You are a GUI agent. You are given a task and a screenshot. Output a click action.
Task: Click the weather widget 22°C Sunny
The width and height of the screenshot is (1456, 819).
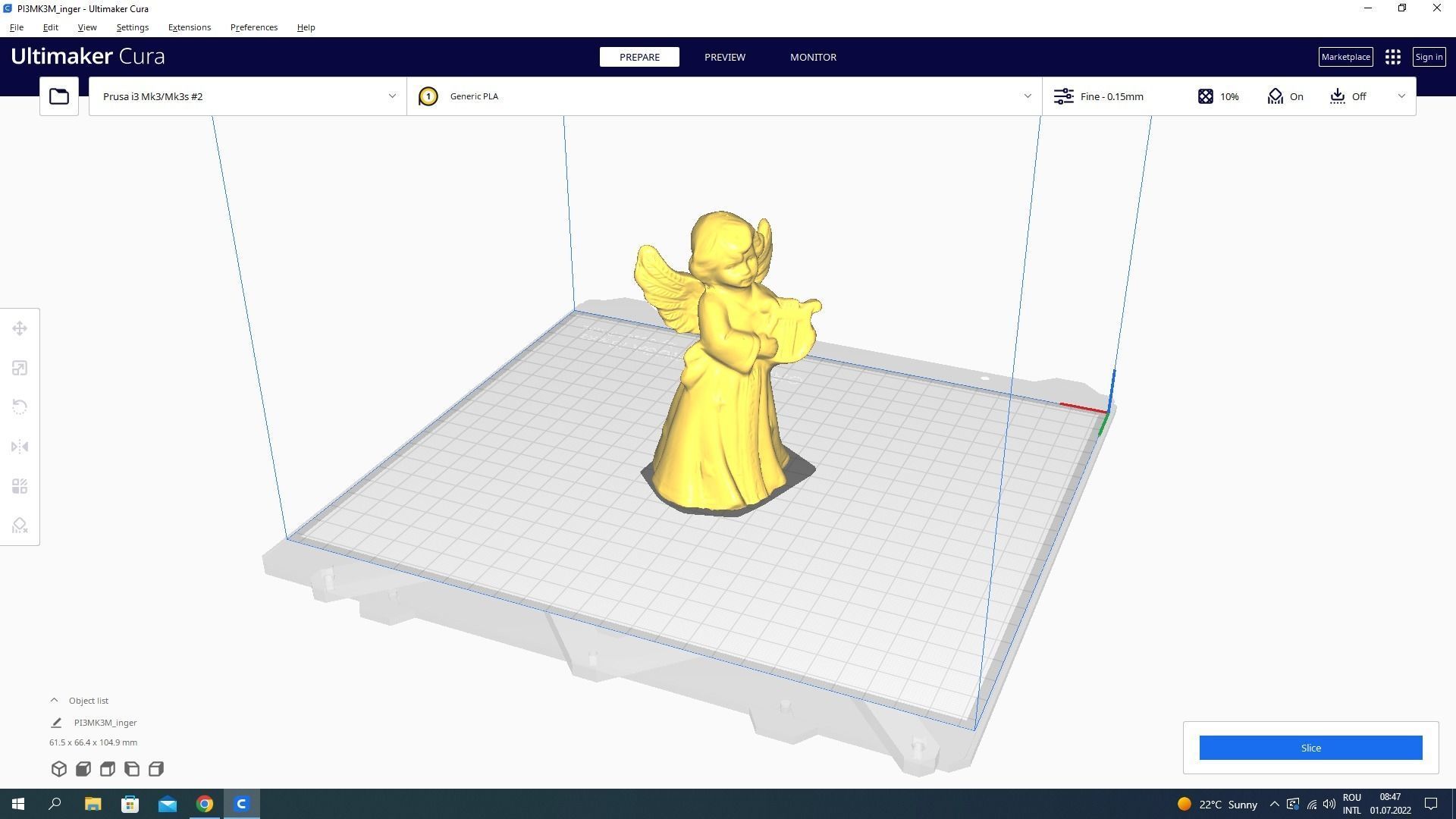coord(1217,805)
